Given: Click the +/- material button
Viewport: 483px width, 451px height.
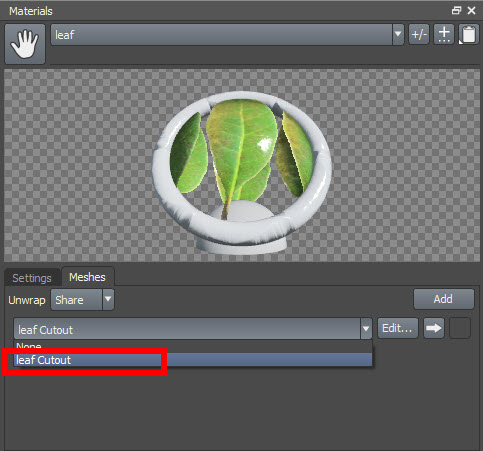Looking at the screenshot, I should [x=419, y=34].
